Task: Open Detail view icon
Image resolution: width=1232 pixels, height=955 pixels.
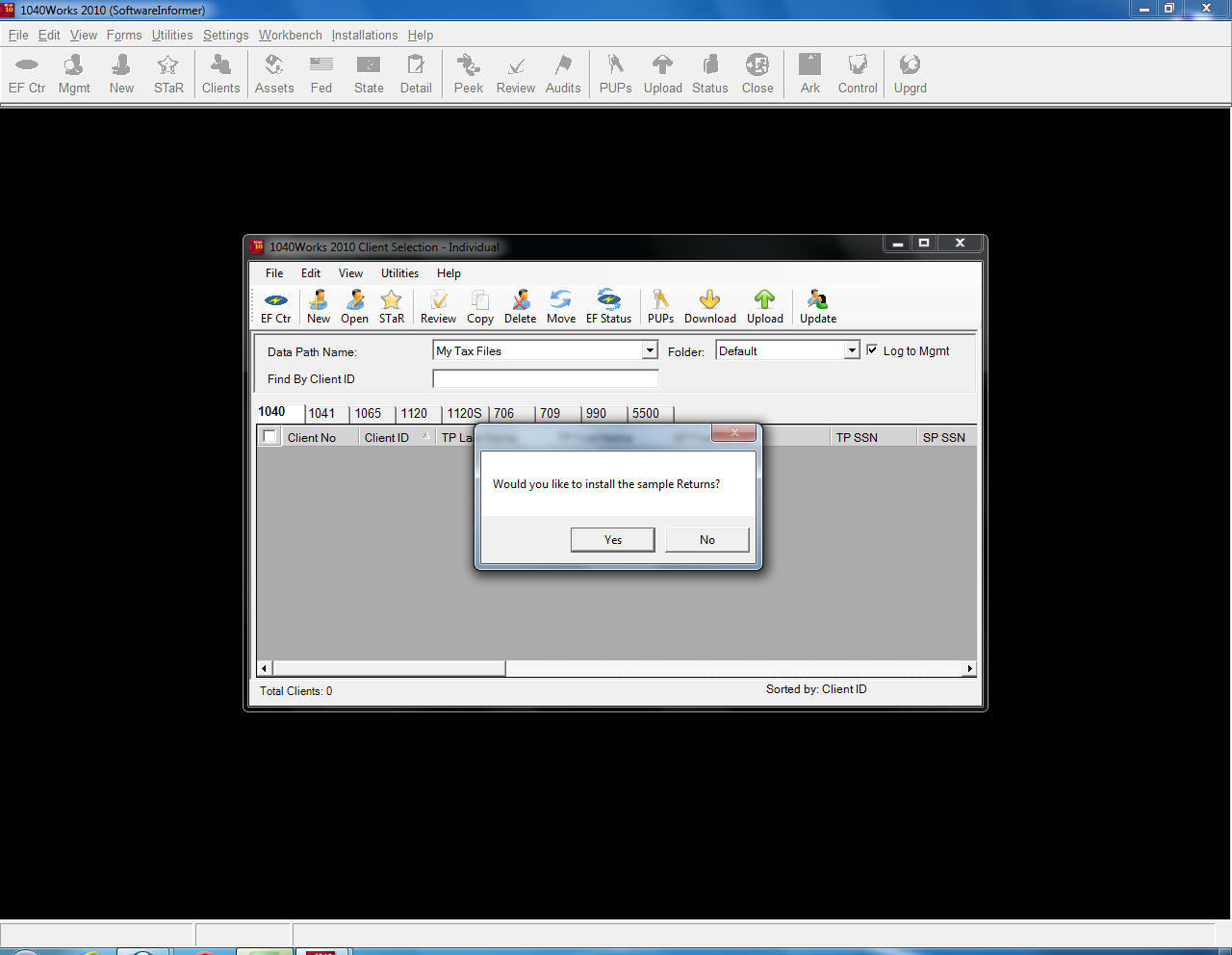Action: 416,74
